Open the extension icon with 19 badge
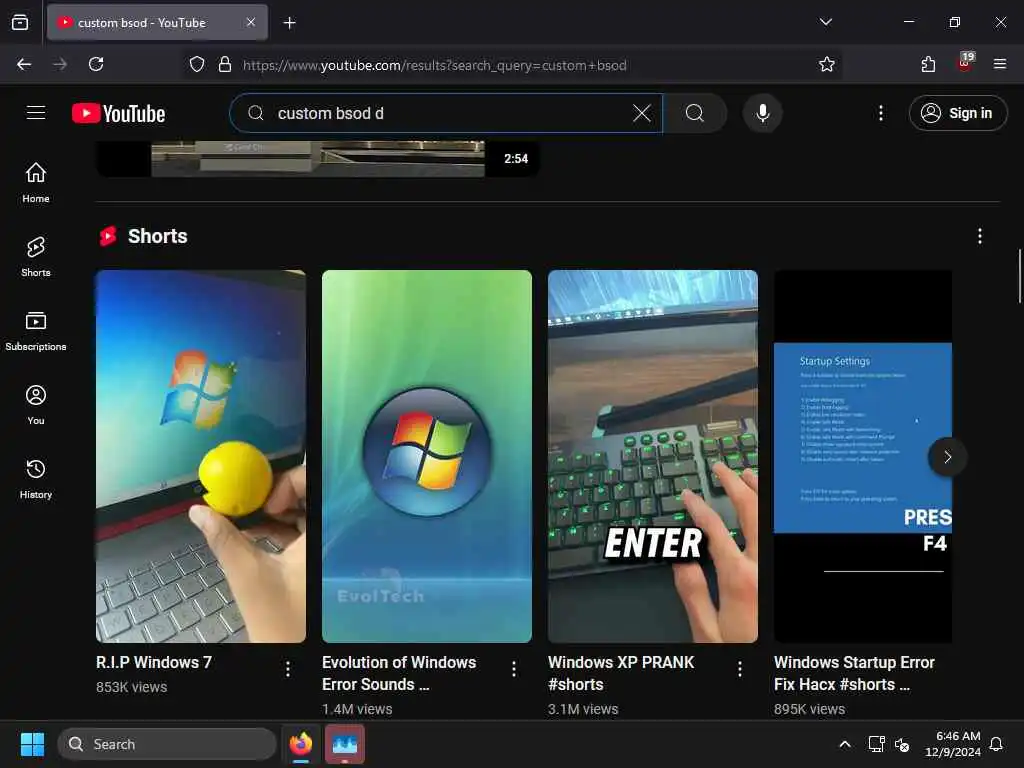 965,63
